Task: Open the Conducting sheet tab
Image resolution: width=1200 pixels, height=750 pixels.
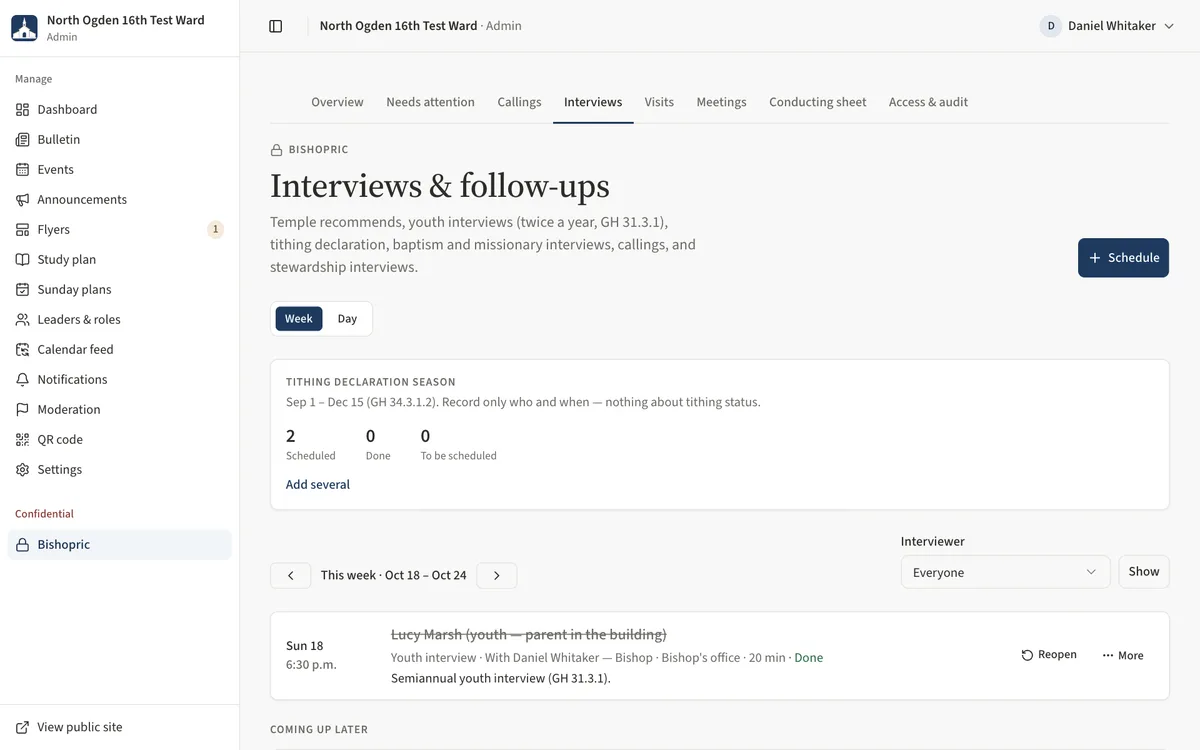Action: [x=817, y=102]
